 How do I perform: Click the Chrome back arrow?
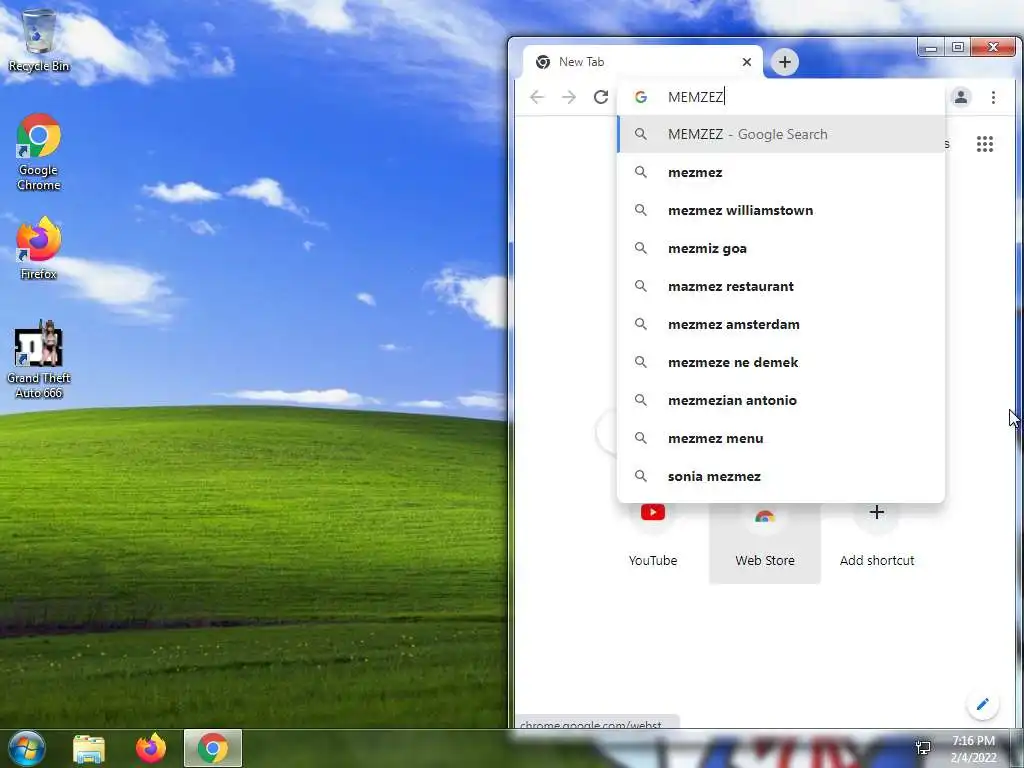[537, 97]
